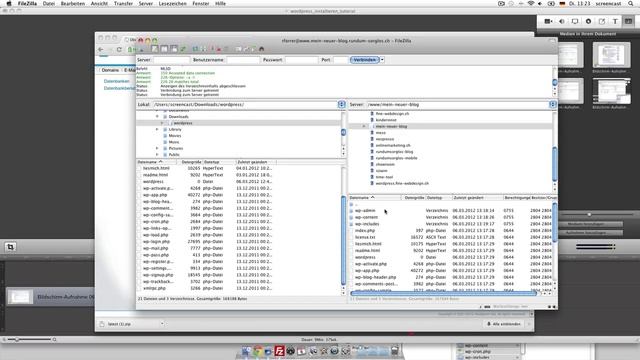
Task: Open the Transfer menu
Action: 123,3
